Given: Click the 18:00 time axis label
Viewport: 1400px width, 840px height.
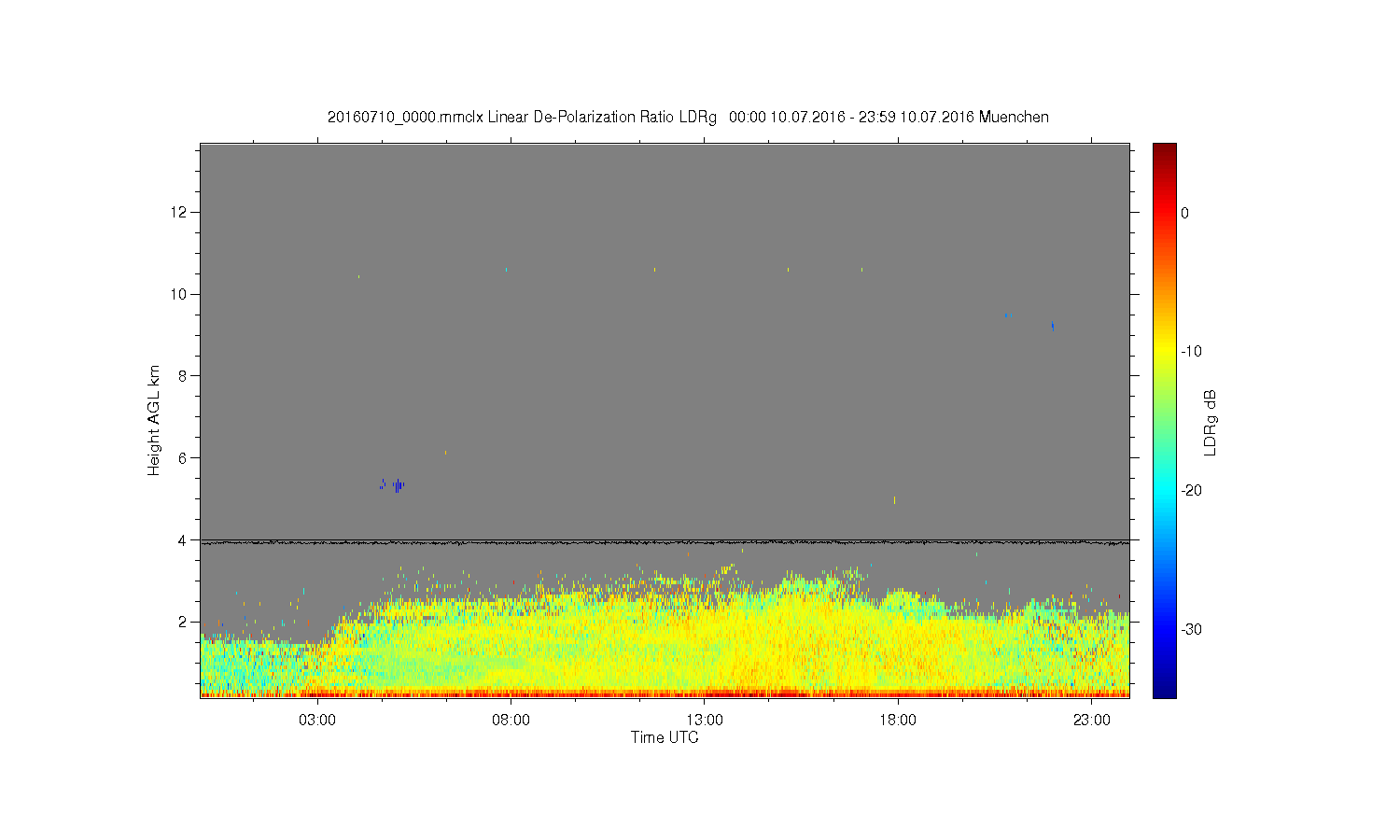Looking at the screenshot, I should (898, 721).
